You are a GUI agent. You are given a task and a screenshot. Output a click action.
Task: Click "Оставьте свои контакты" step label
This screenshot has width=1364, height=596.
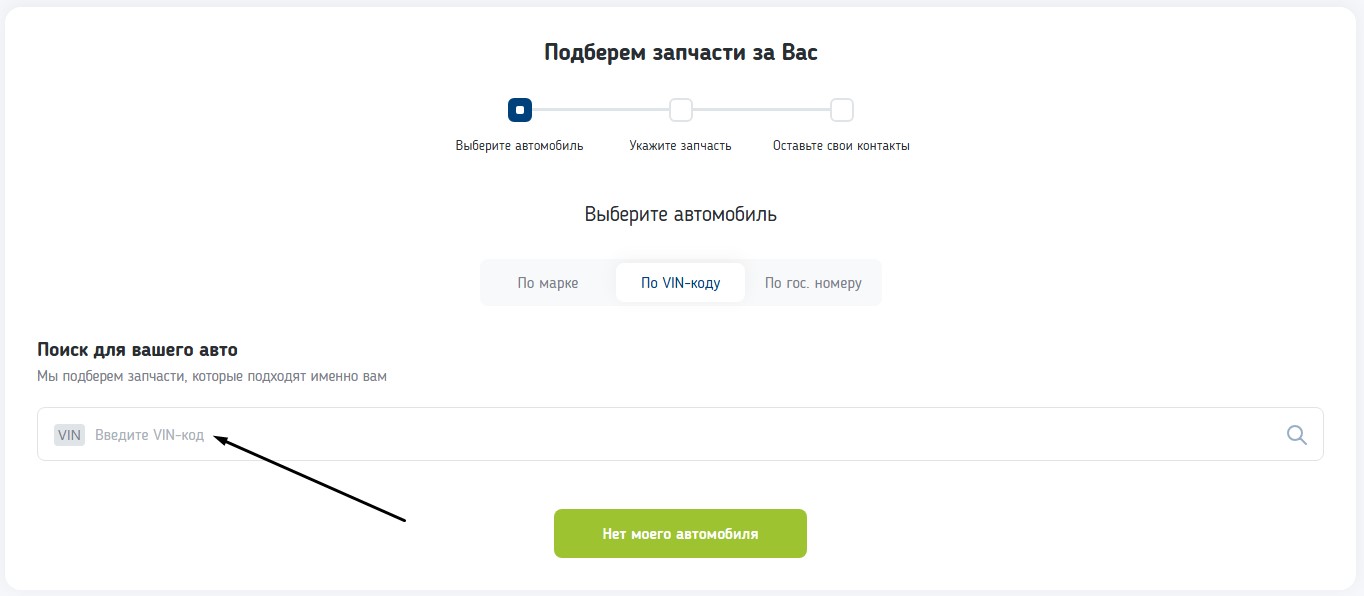point(841,146)
